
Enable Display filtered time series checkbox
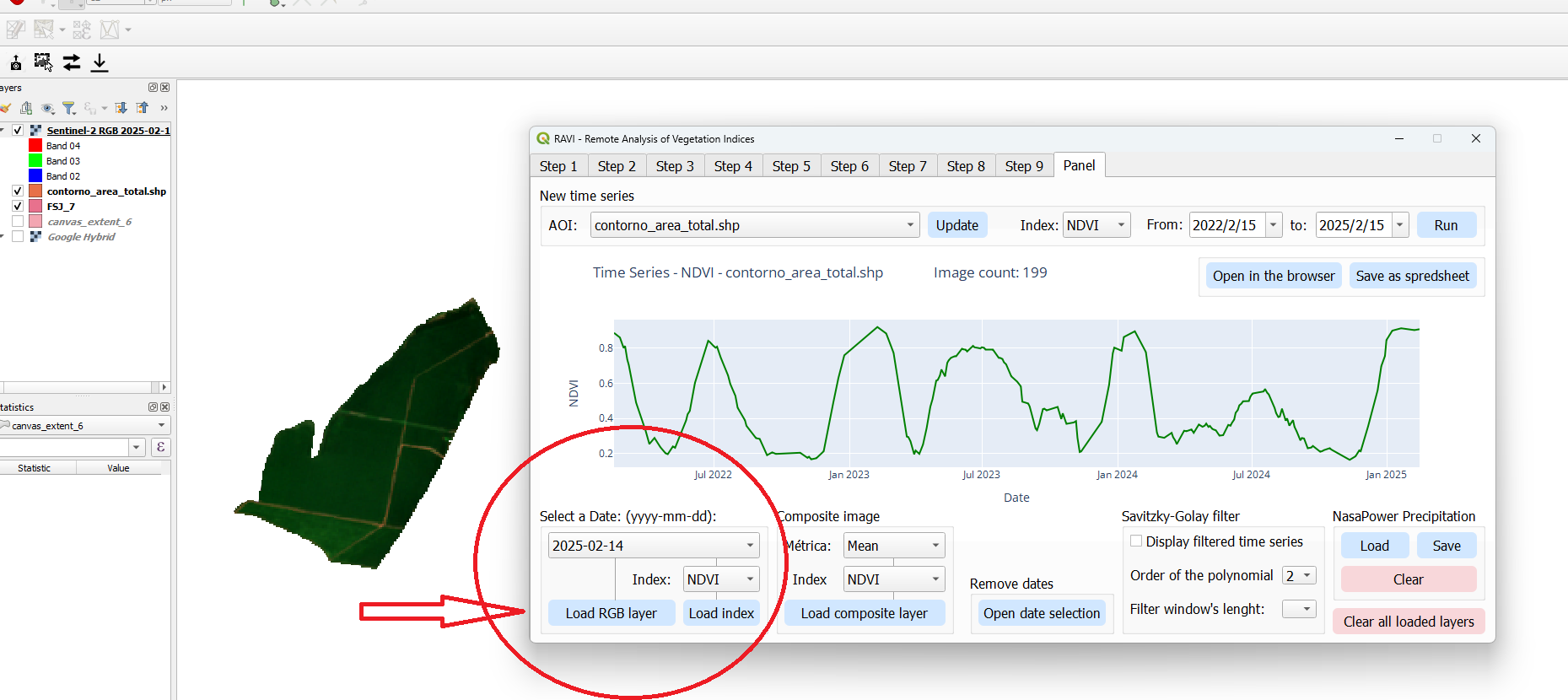tap(1136, 541)
